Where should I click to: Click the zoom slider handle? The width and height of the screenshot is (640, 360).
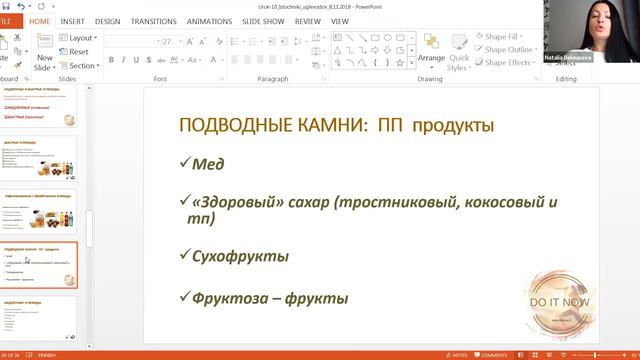pyautogui.click(x=595, y=356)
